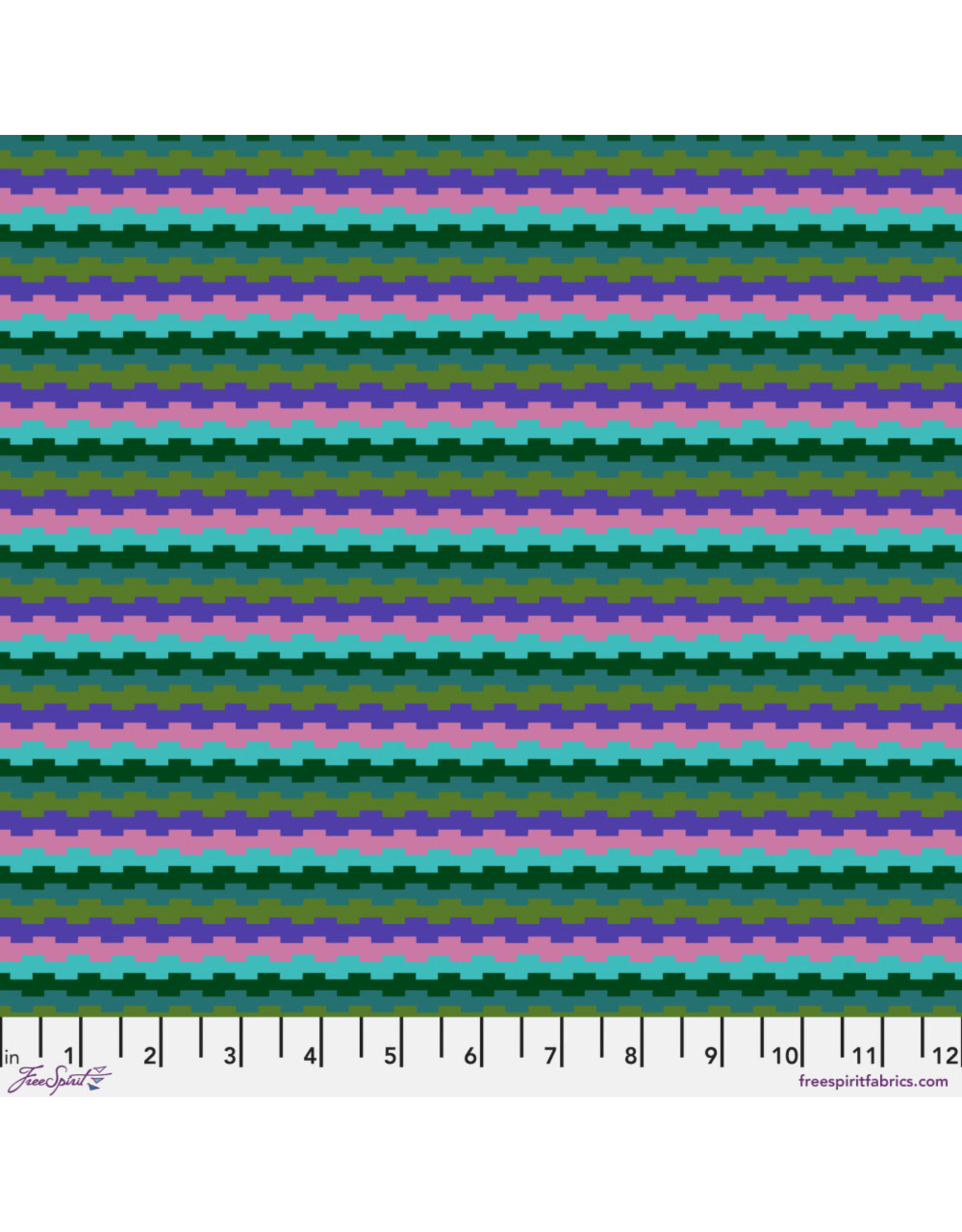The image size is (962, 1232).
Task: Pick the topmost pink stripe color
Action: pos(481,199)
